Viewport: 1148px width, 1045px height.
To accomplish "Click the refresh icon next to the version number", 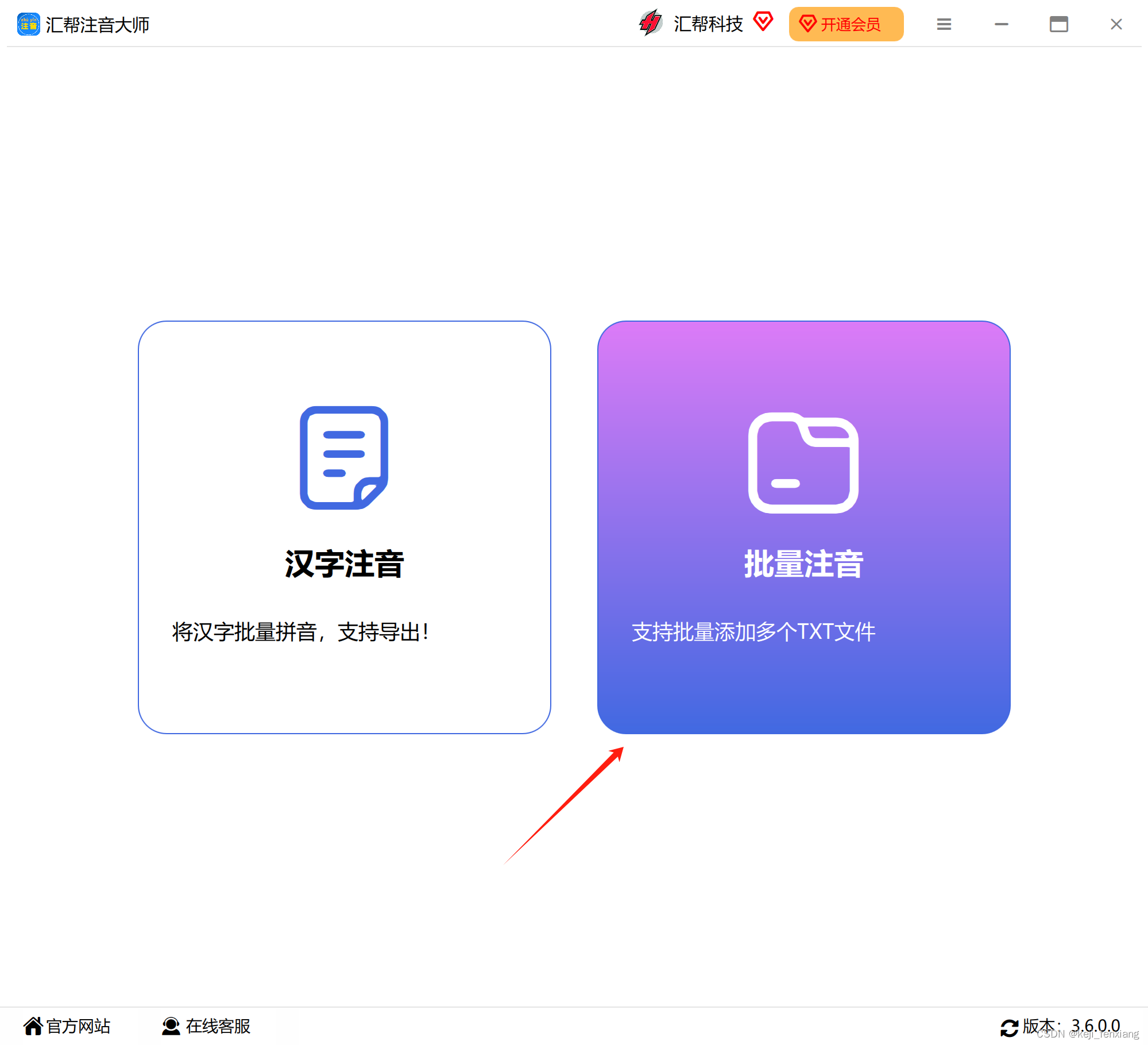I will [1009, 1027].
